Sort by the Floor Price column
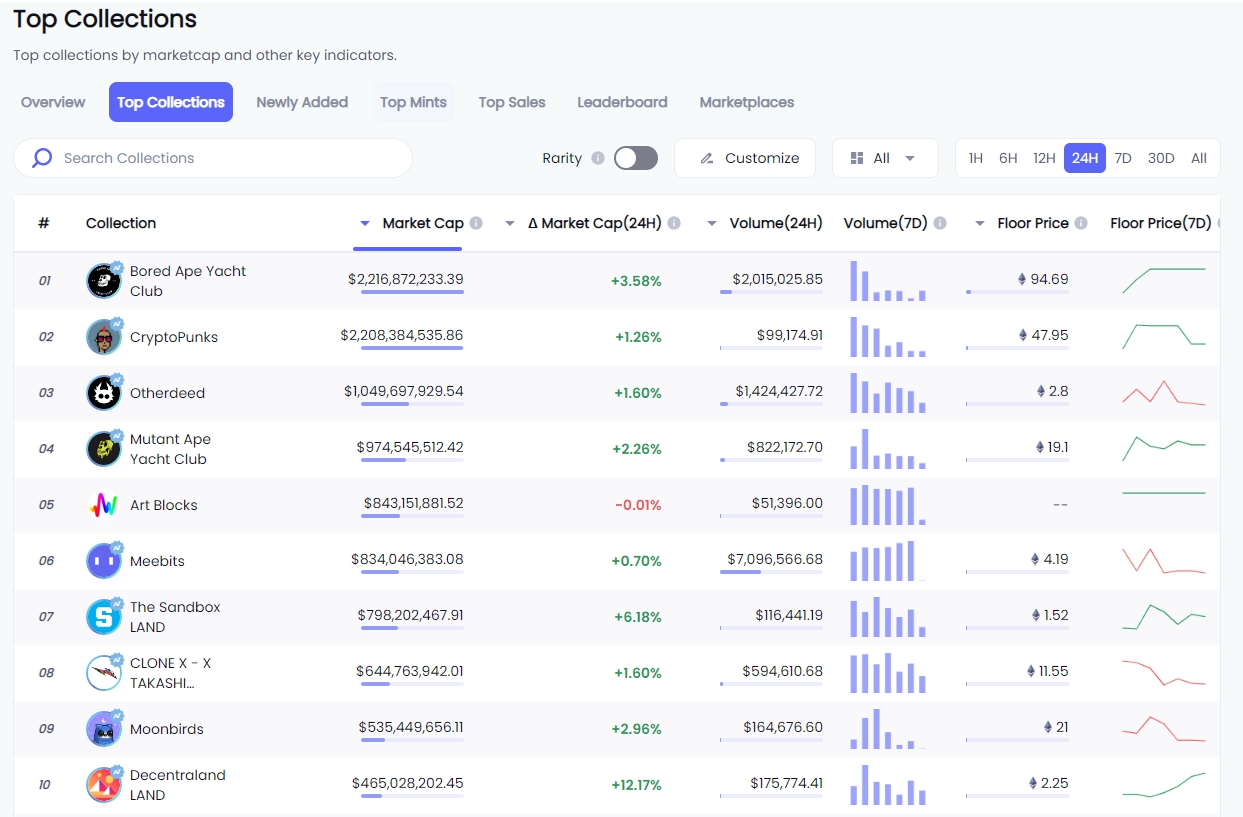This screenshot has height=817, width=1243. click(1033, 223)
